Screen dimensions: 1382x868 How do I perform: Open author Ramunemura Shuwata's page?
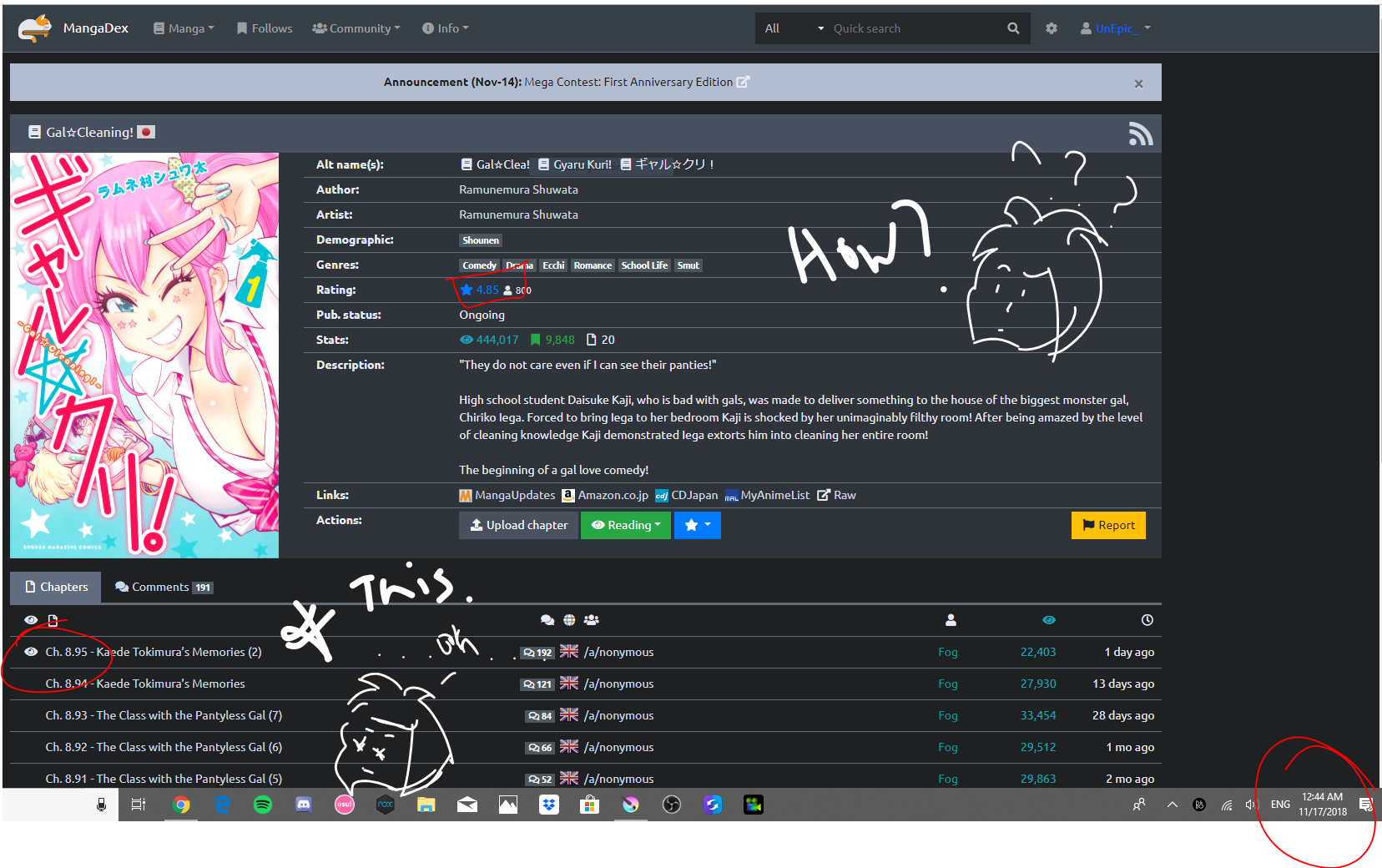point(518,189)
